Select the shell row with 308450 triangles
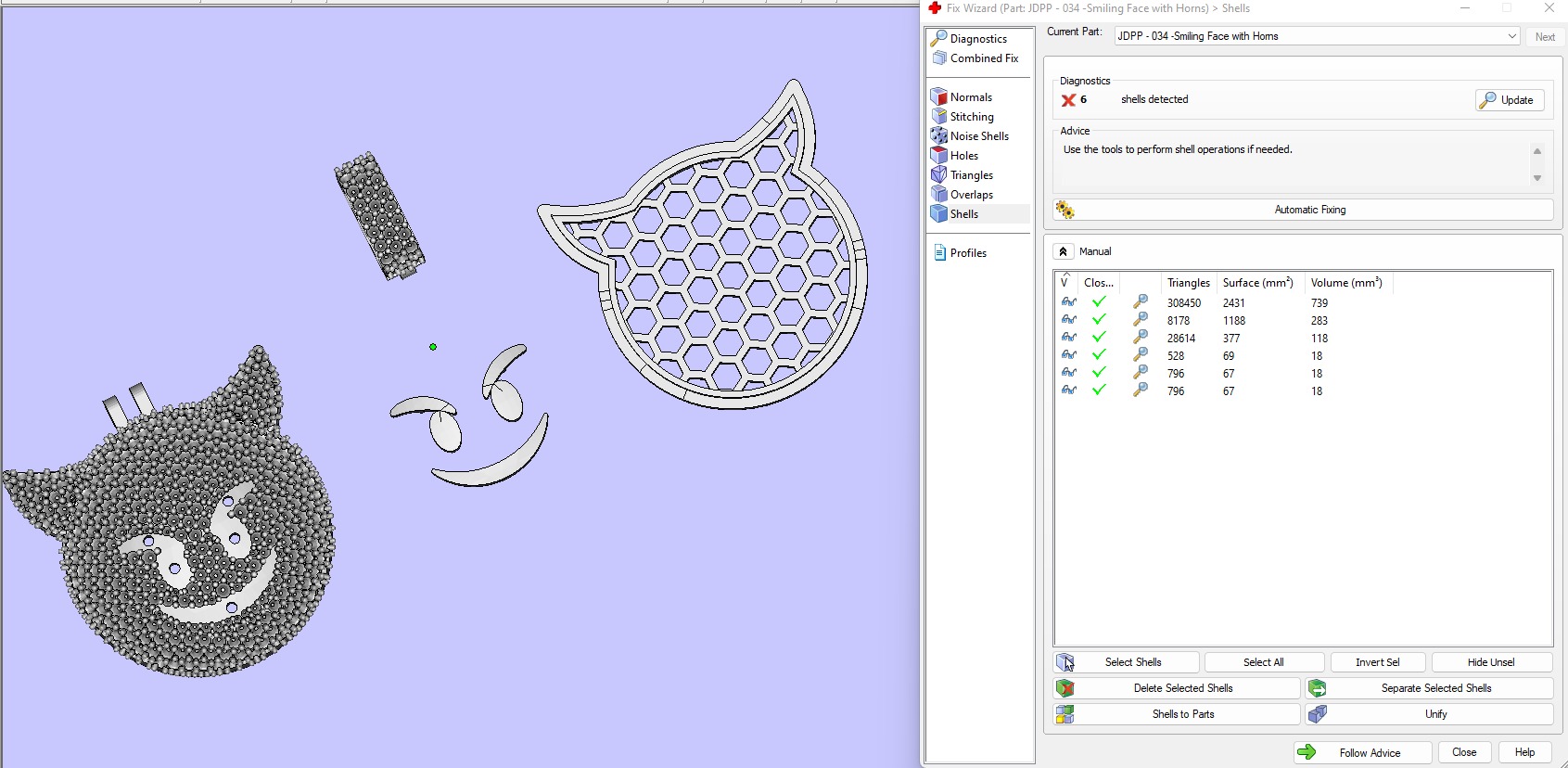1568x768 pixels. (1303, 303)
